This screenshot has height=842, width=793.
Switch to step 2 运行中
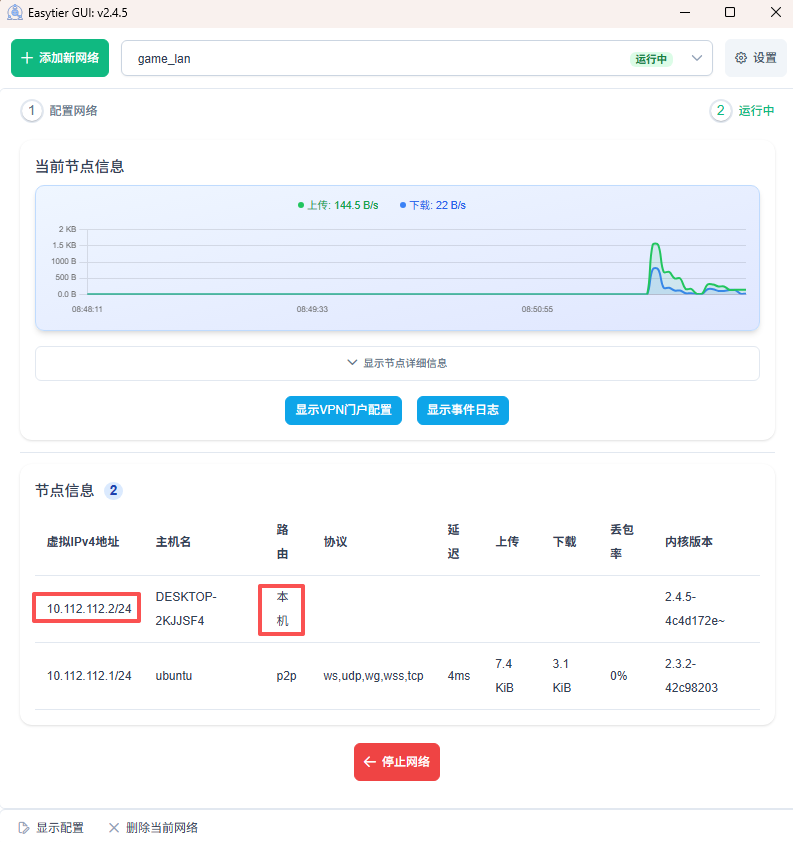click(743, 111)
